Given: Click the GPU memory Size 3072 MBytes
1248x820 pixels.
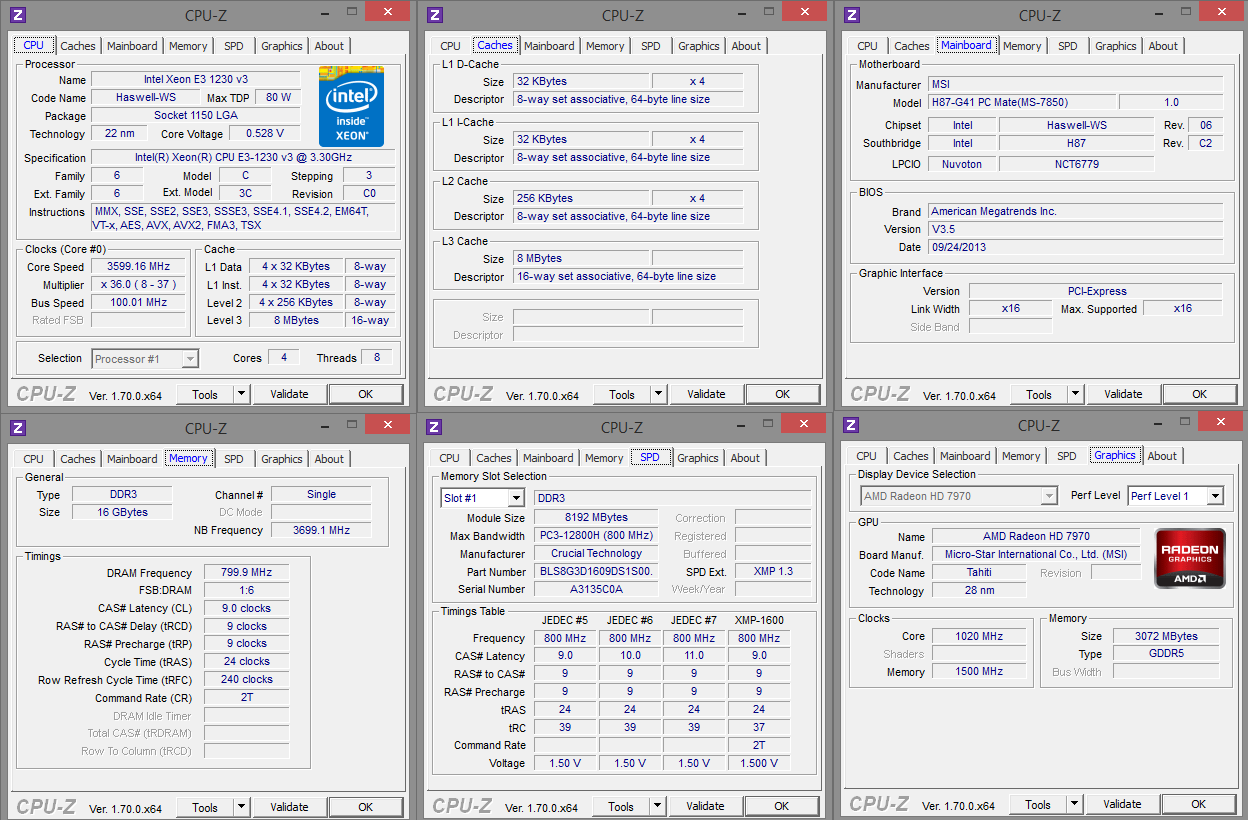Looking at the screenshot, I should tap(1166, 636).
